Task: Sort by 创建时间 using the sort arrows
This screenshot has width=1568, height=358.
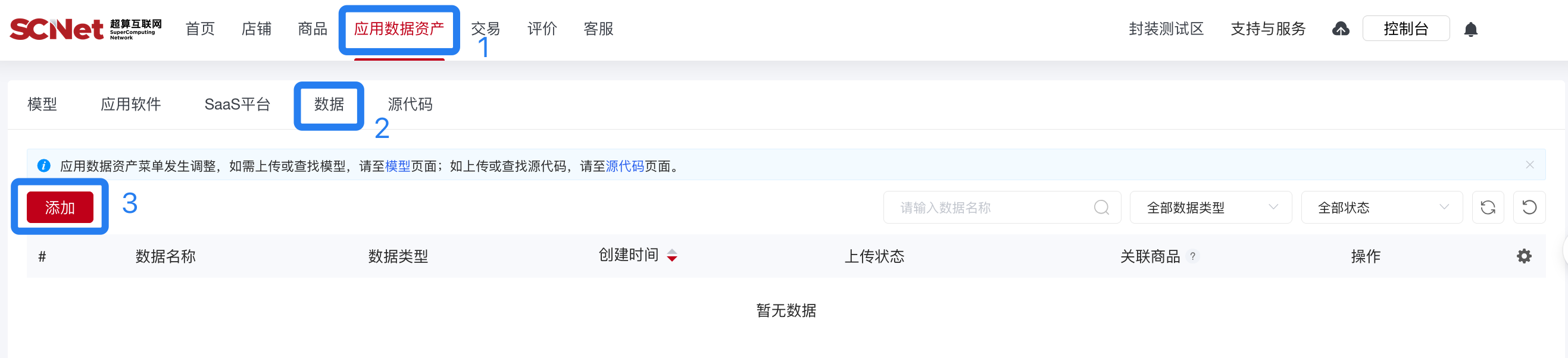Action: coord(672,256)
